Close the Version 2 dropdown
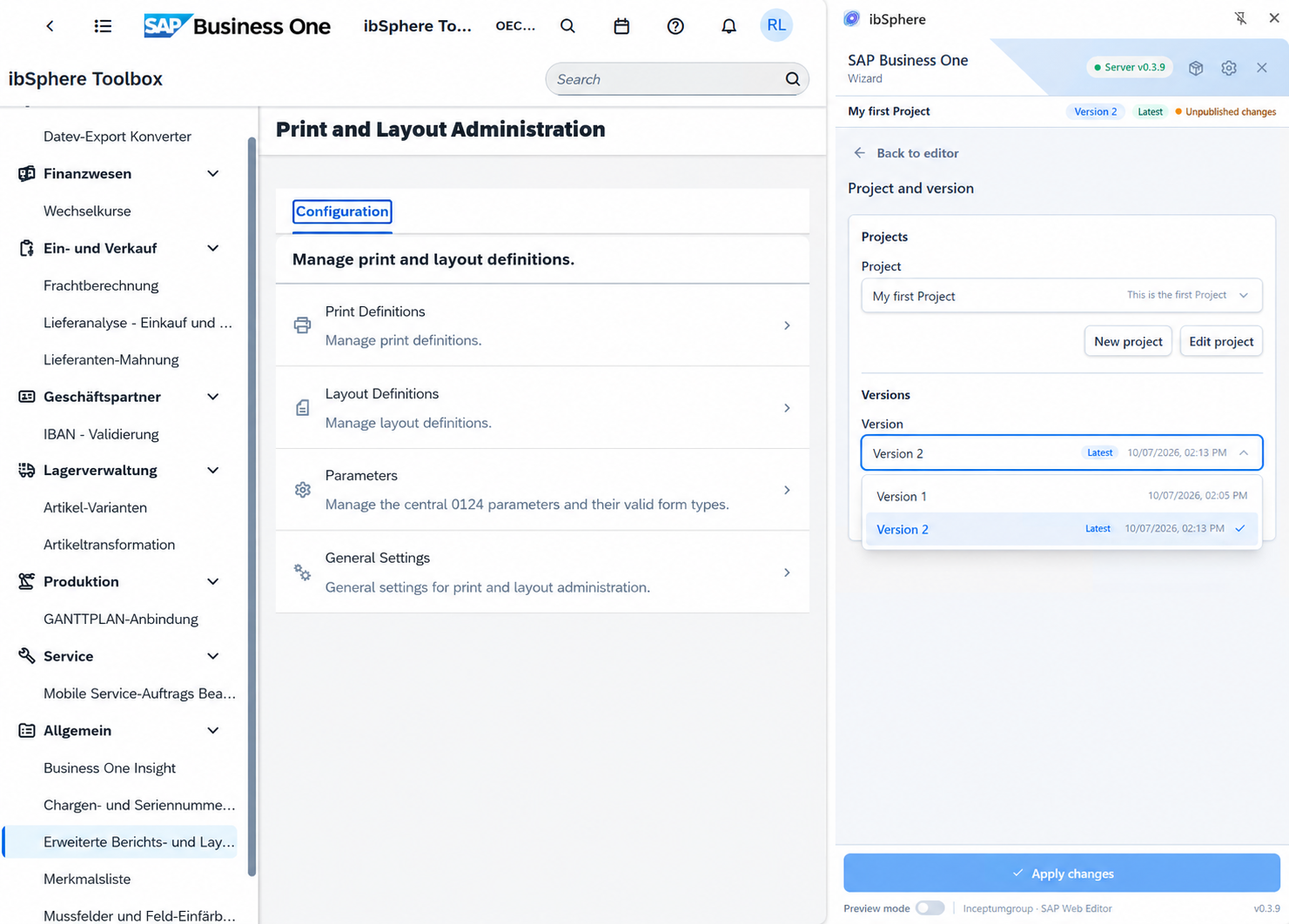The image size is (1289, 924). pos(1061,452)
